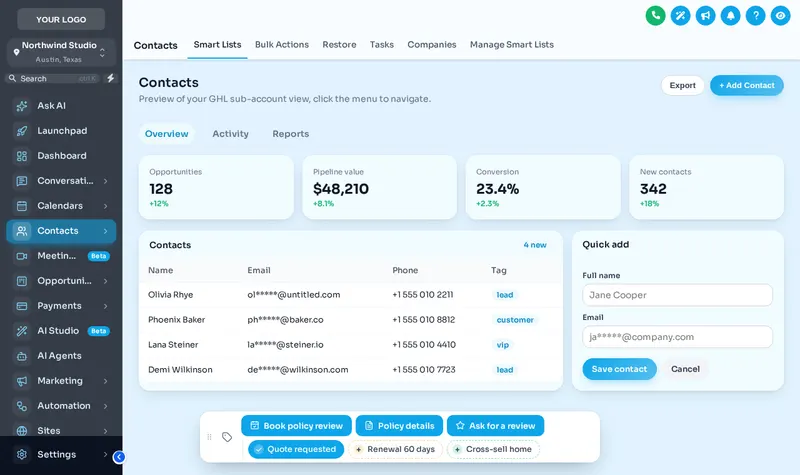This screenshot has height=475, width=800.
Task: Click the 4 new link
Action: pos(535,245)
